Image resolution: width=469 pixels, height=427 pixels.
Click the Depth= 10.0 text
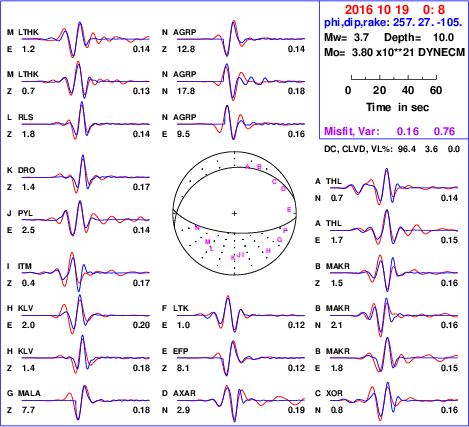[x=419, y=37]
